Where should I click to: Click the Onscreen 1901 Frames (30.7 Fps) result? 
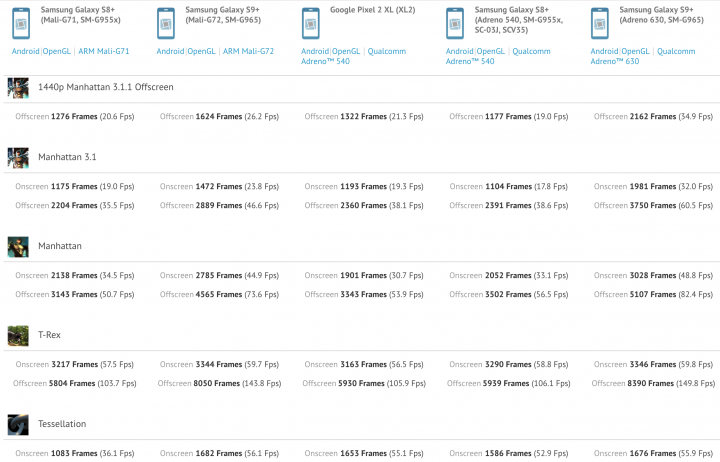click(364, 276)
